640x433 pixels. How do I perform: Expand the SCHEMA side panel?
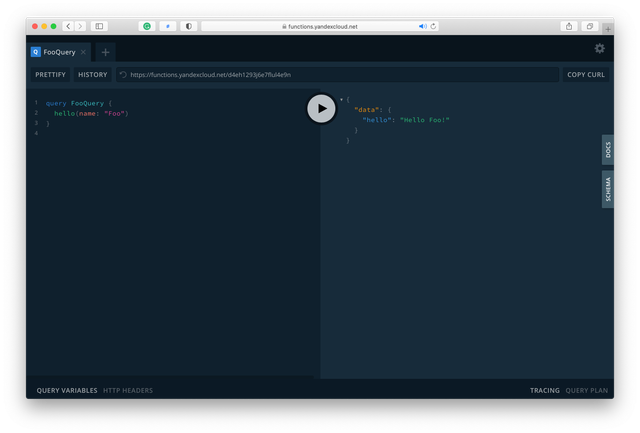pos(608,188)
